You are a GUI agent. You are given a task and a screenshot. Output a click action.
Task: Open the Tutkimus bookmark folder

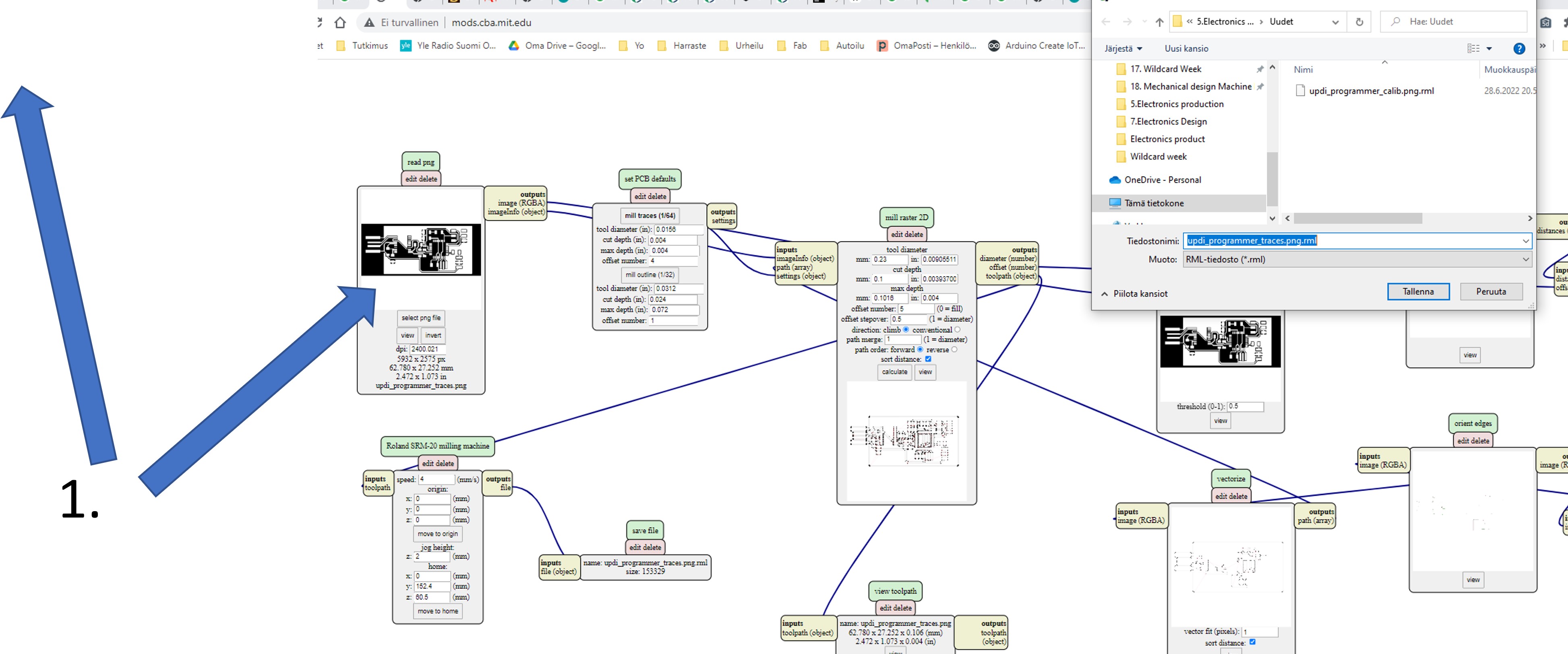(x=362, y=45)
